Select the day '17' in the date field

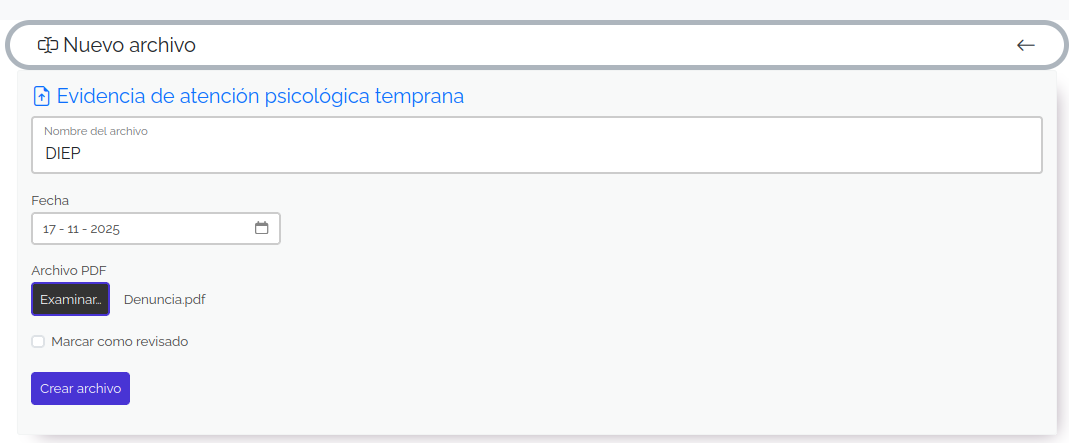[49, 229]
